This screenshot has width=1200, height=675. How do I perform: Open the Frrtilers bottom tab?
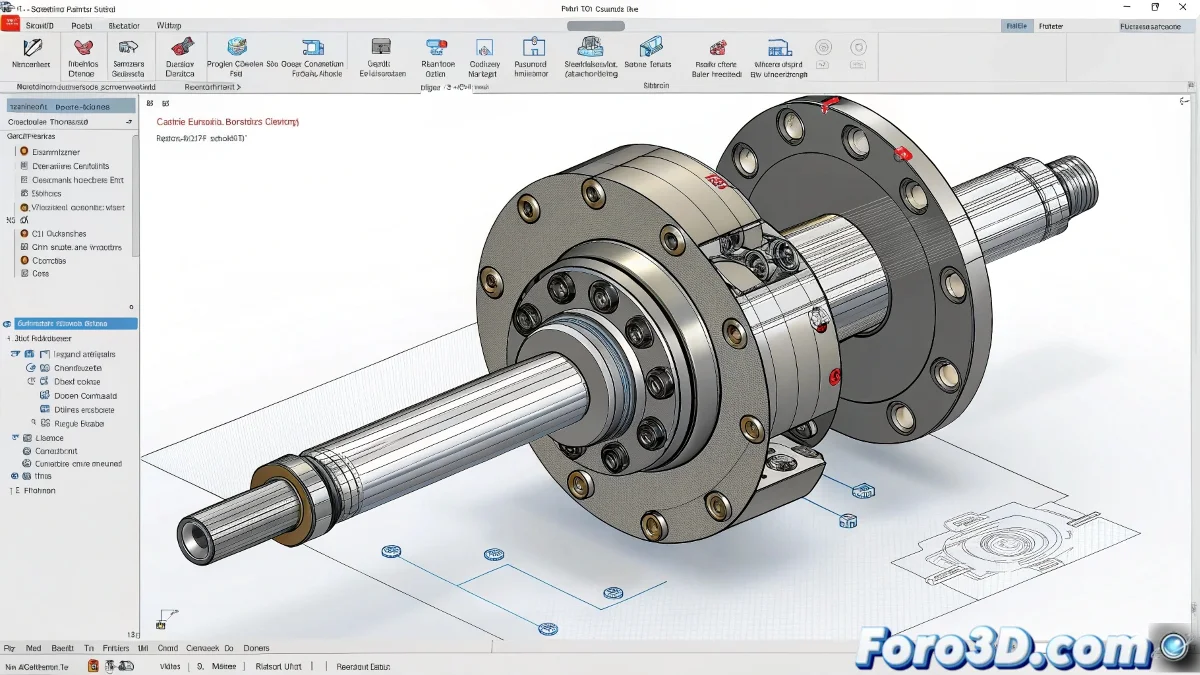click(x=116, y=648)
